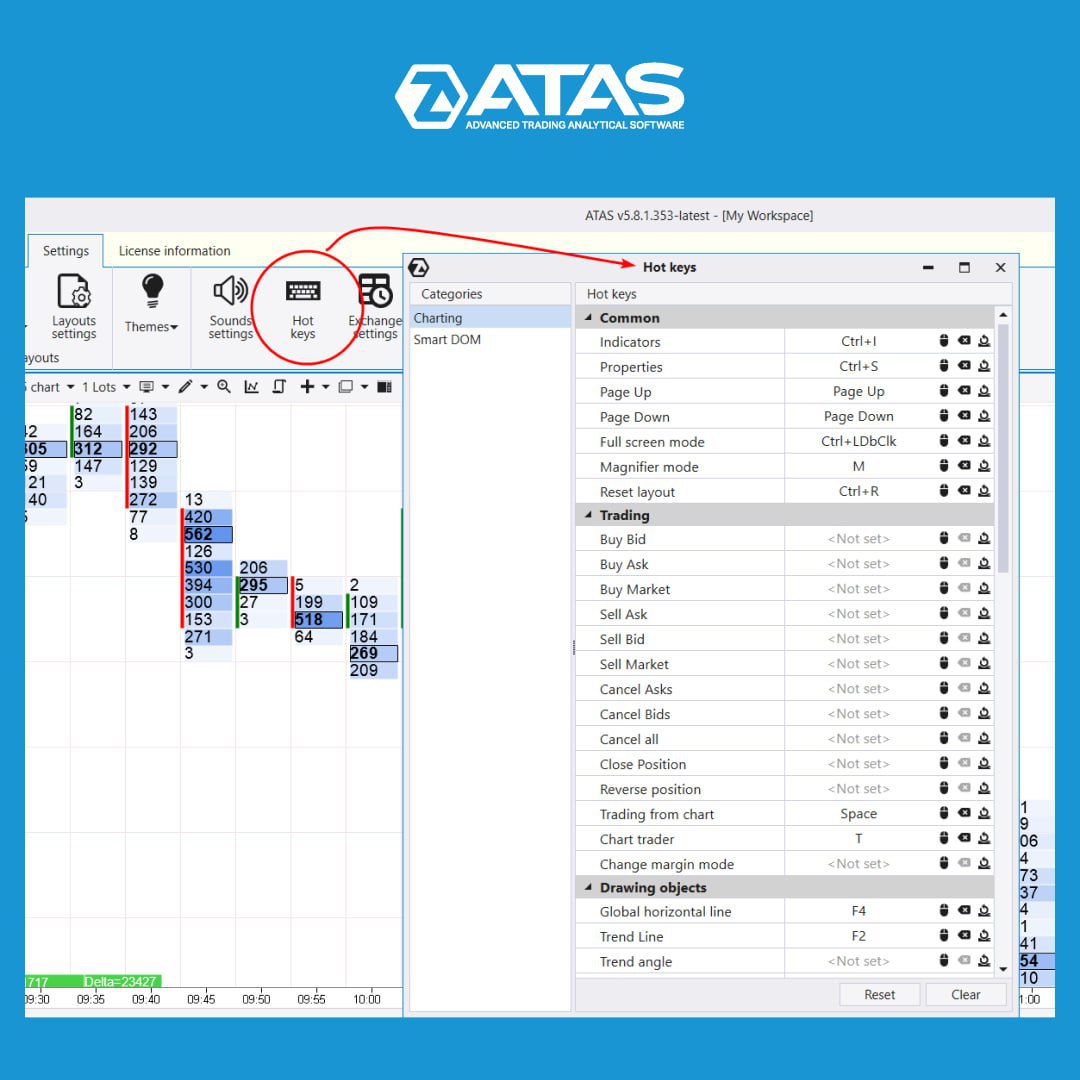1080x1080 pixels.
Task: Reset the Trend angle hotkey to default
Action: pyautogui.click(x=984, y=960)
